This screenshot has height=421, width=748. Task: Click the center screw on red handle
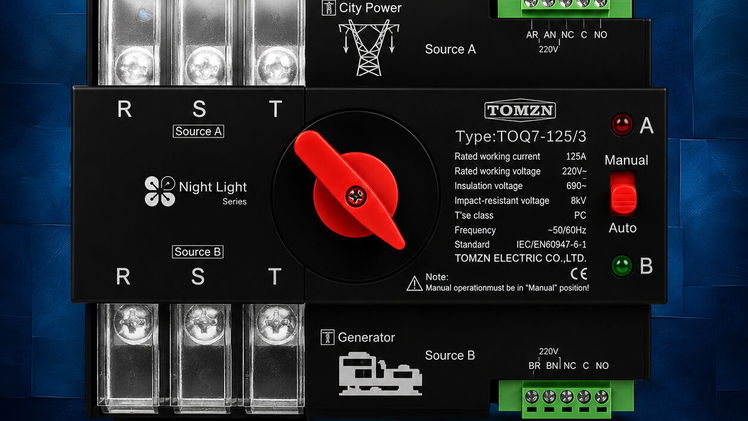pos(356,196)
